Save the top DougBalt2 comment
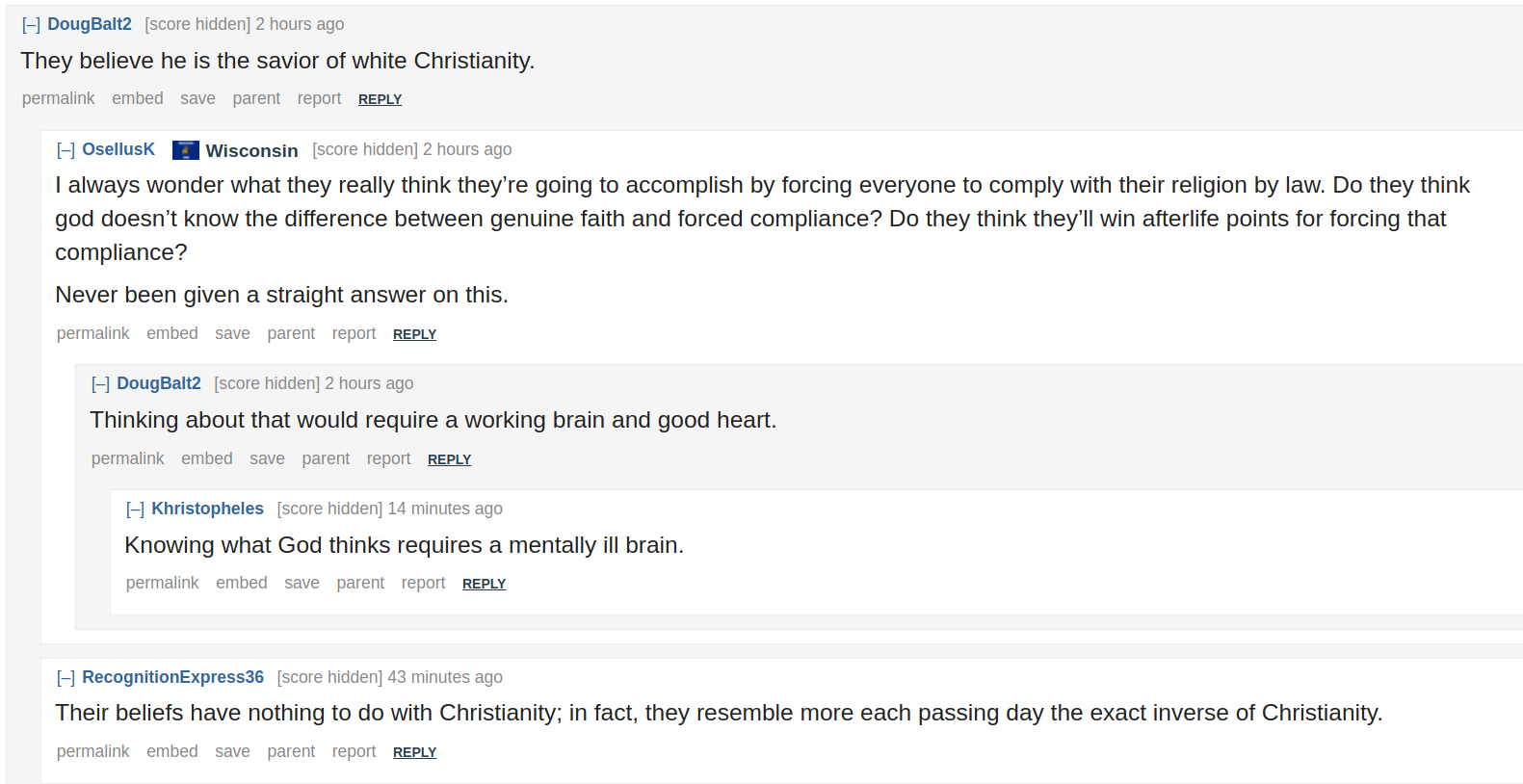The height and width of the screenshot is (784, 1523). [197, 98]
